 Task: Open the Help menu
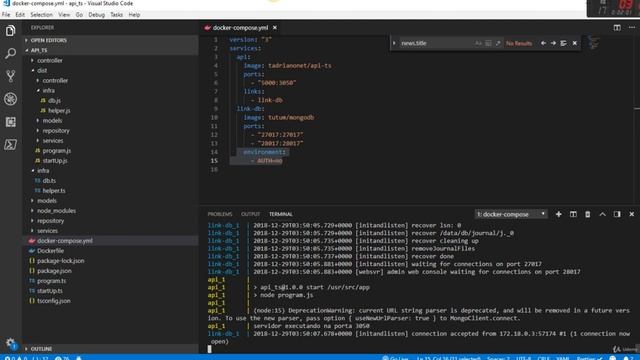[x=134, y=15]
